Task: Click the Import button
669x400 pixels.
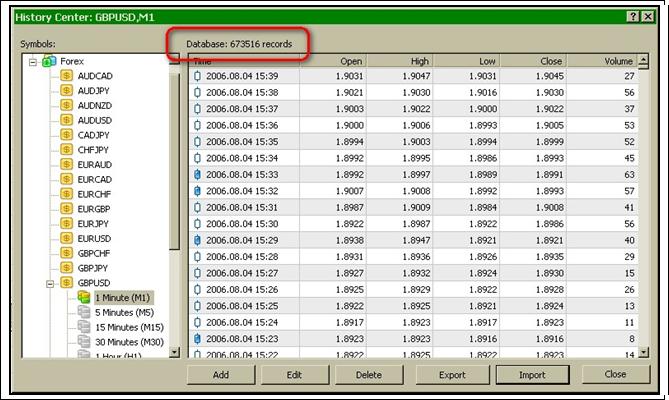Action: (531, 375)
